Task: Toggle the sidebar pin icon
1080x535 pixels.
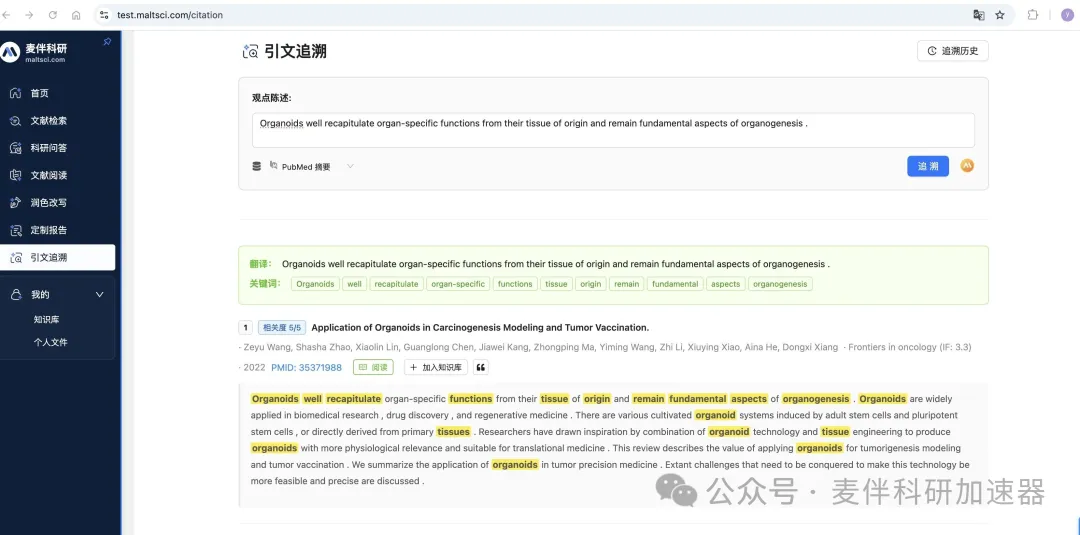Action: click(x=108, y=42)
